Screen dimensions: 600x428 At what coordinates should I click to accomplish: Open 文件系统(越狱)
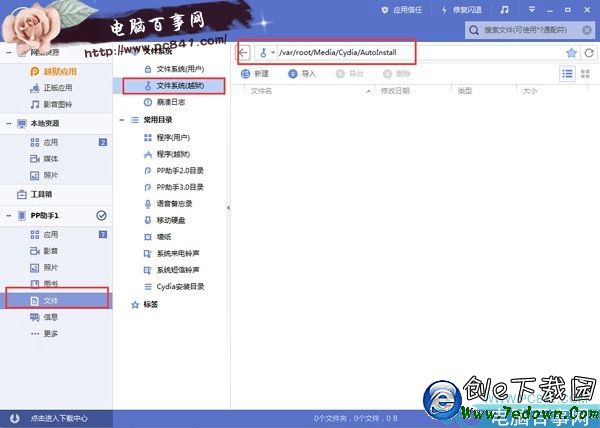174,86
